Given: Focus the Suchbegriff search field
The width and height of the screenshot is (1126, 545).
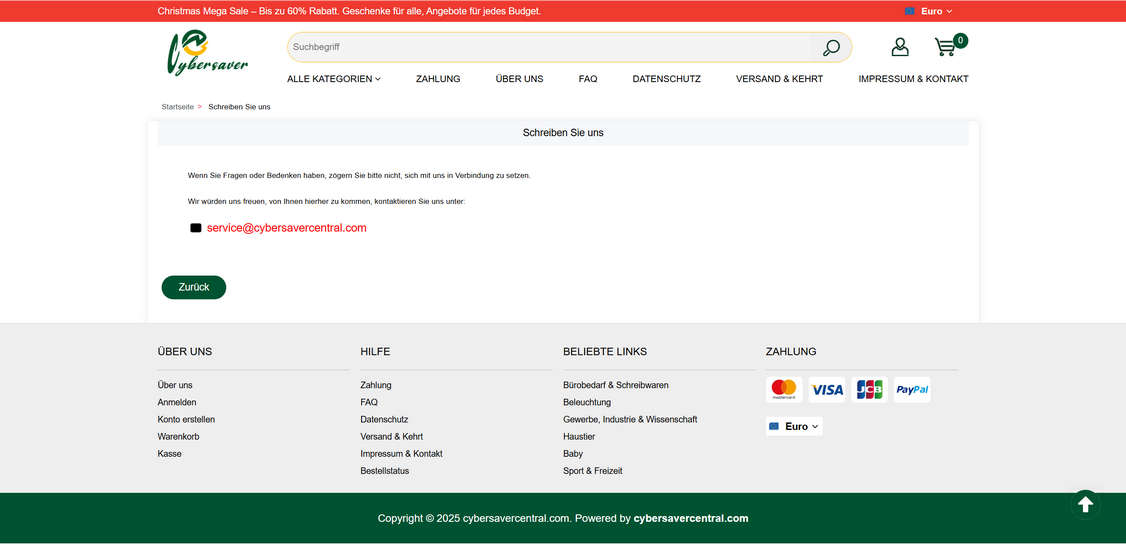Looking at the screenshot, I should click(x=549, y=47).
